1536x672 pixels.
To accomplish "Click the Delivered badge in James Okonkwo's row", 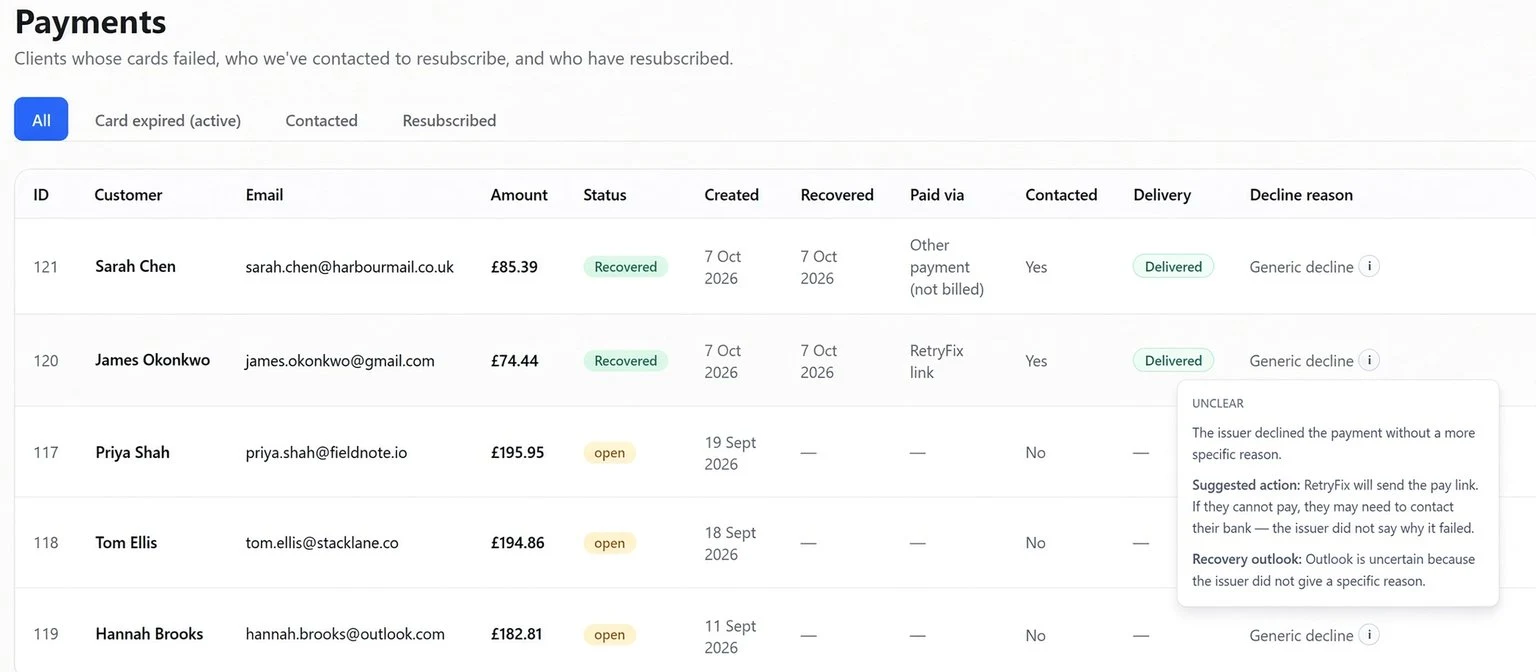I will (1173, 361).
